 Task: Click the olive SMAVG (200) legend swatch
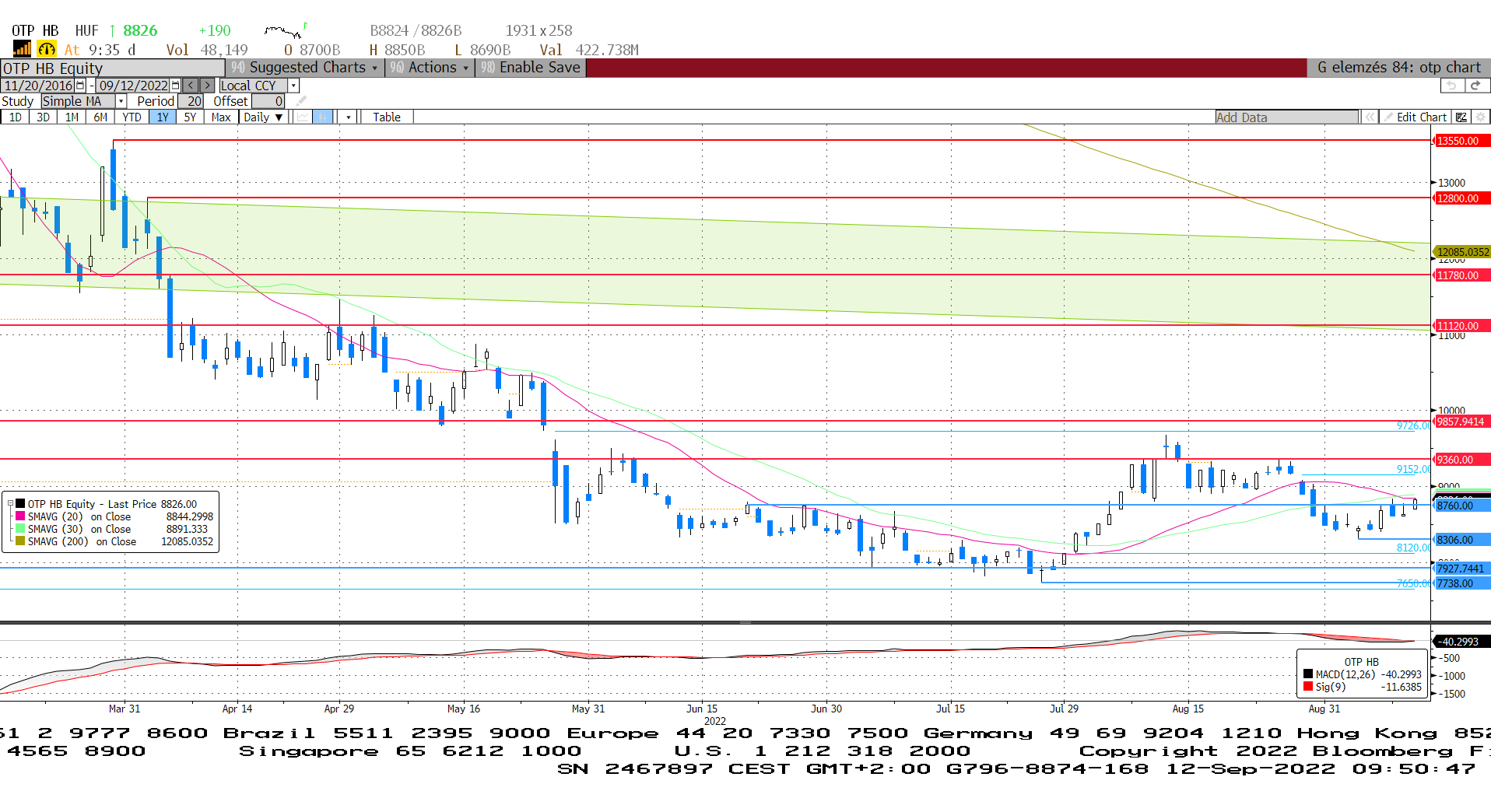click(20, 541)
